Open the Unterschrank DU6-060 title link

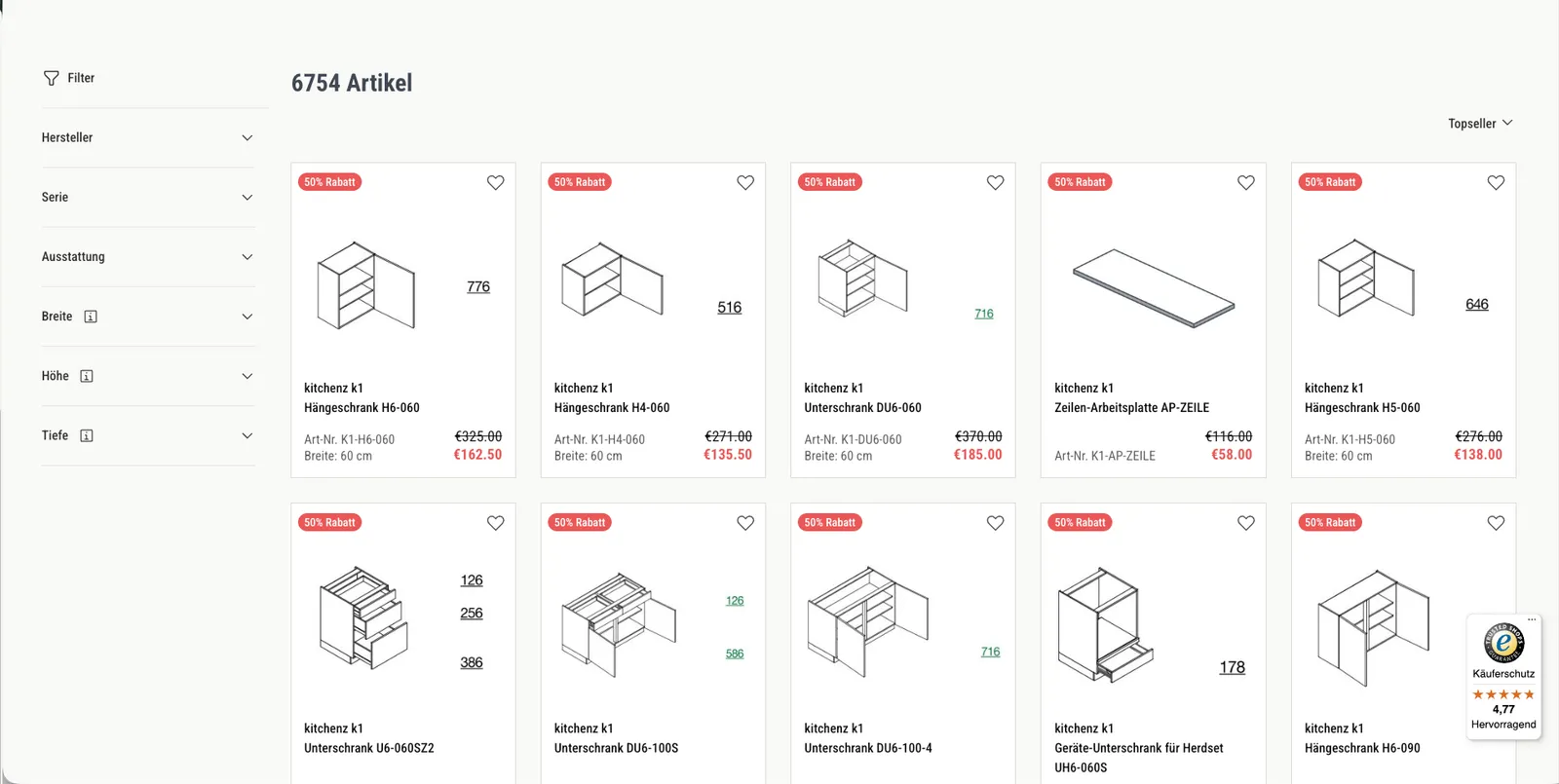[x=862, y=408]
